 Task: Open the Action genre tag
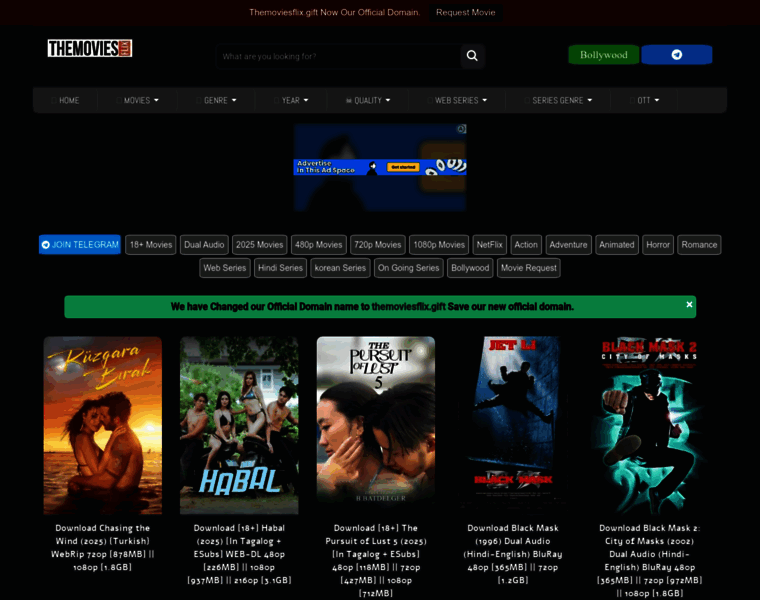point(526,245)
